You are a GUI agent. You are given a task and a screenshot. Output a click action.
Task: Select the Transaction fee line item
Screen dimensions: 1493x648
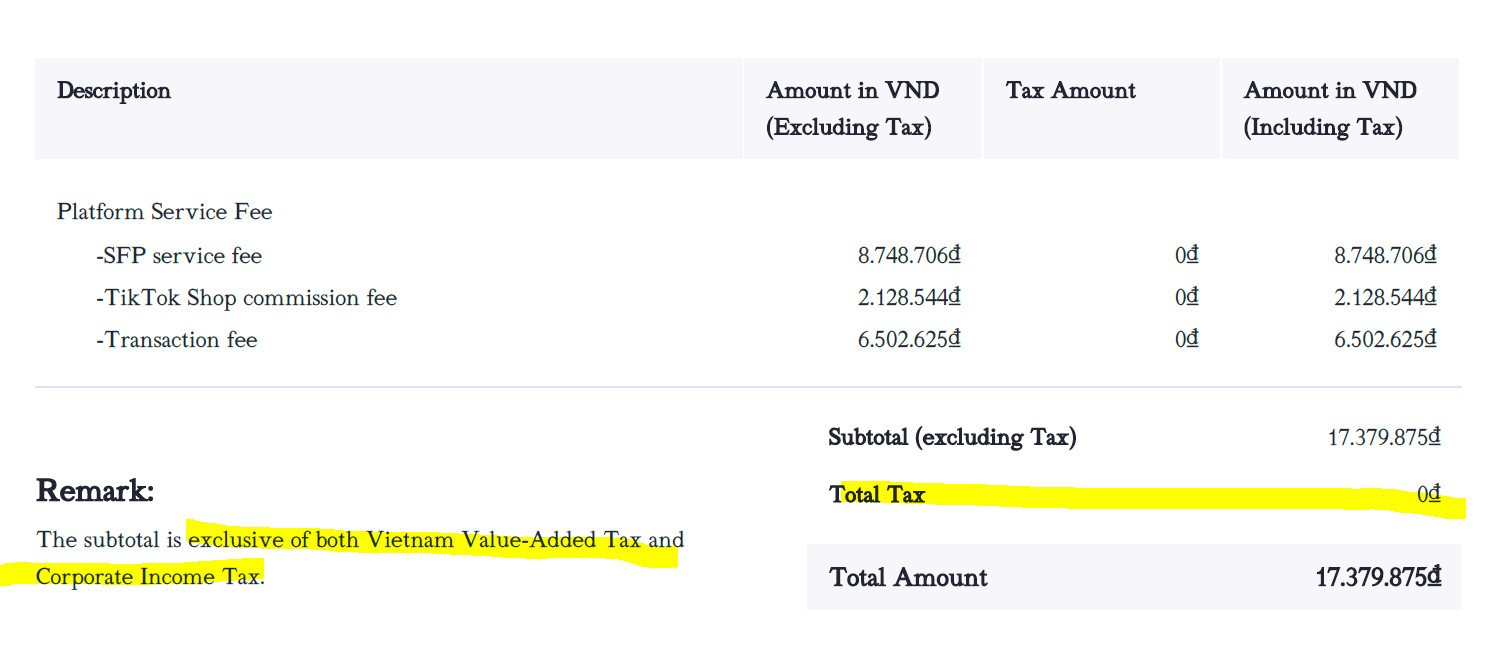177,340
